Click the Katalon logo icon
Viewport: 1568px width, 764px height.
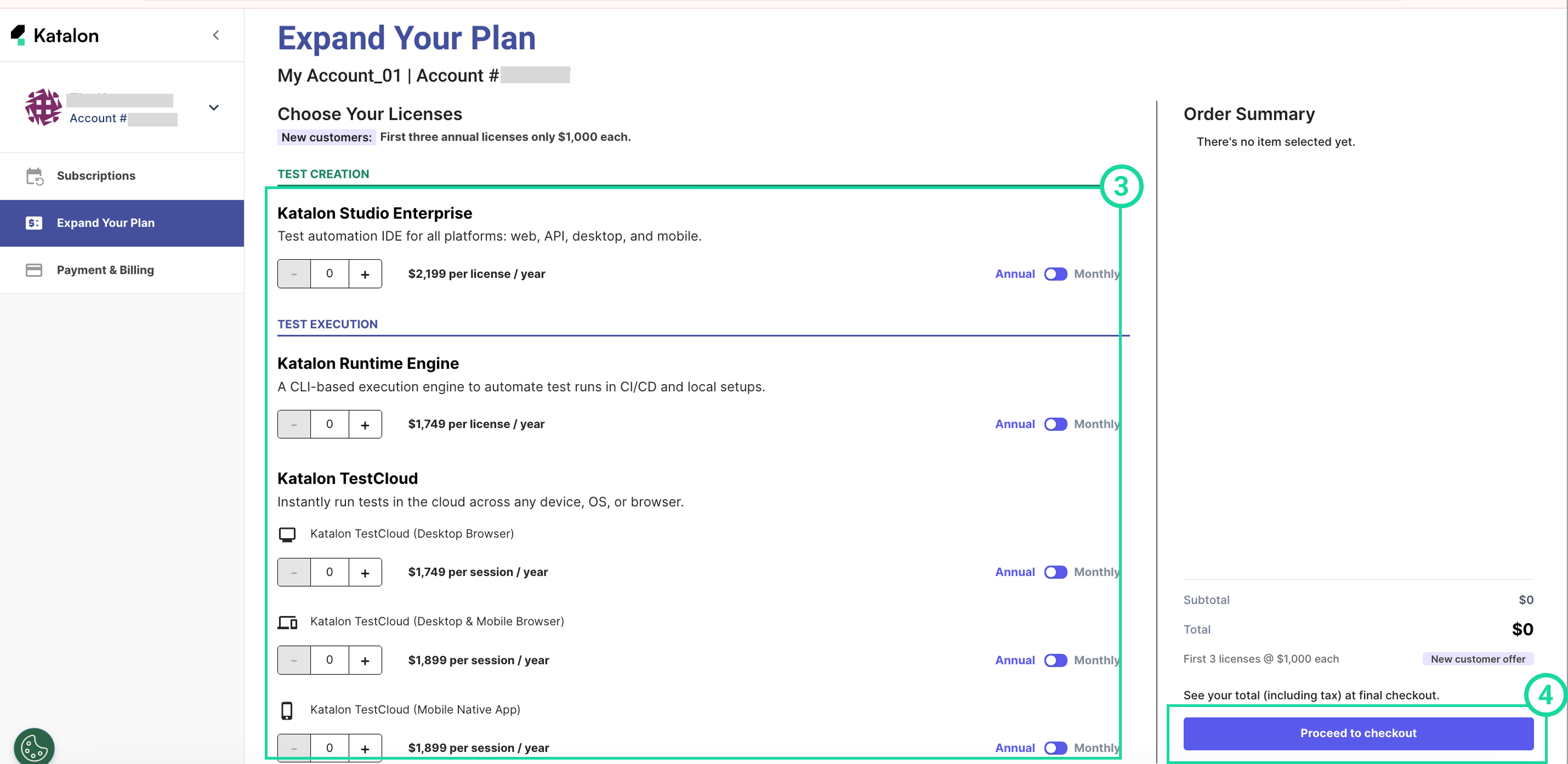(18, 35)
